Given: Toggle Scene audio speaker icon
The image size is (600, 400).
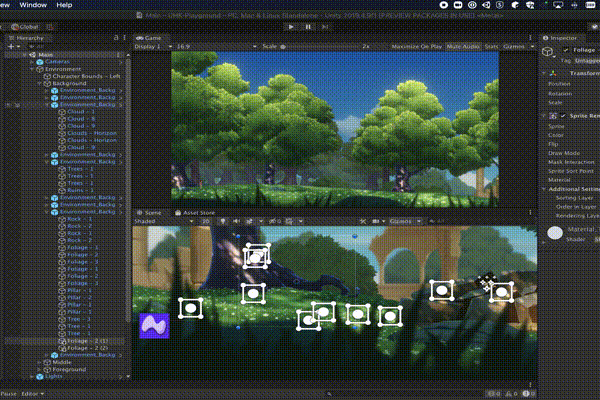Looking at the screenshot, I should (x=236, y=221).
